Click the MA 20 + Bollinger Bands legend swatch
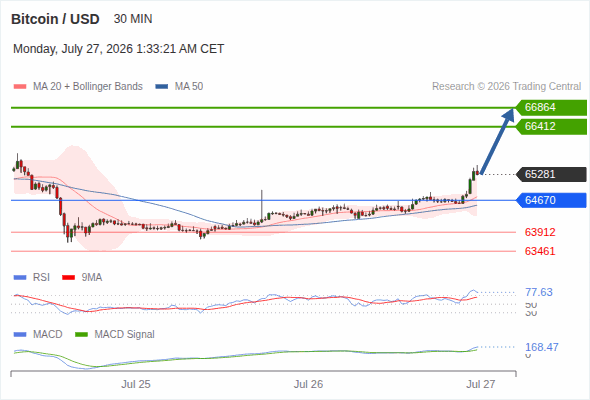 pos(20,87)
